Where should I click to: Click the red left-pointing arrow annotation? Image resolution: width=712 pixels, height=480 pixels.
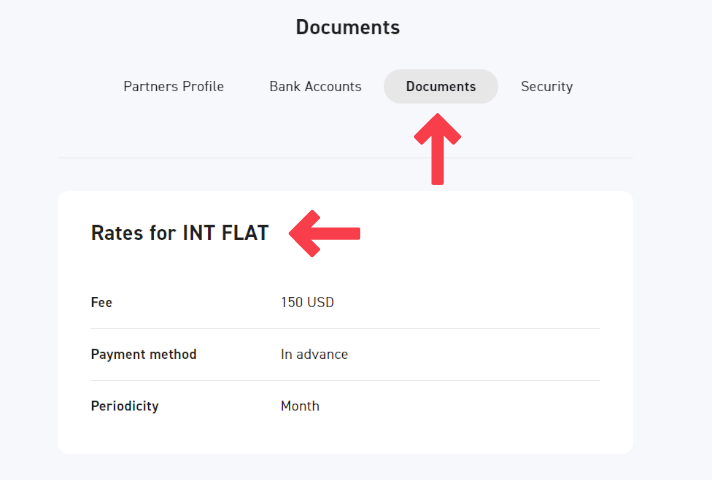(325, 234)
